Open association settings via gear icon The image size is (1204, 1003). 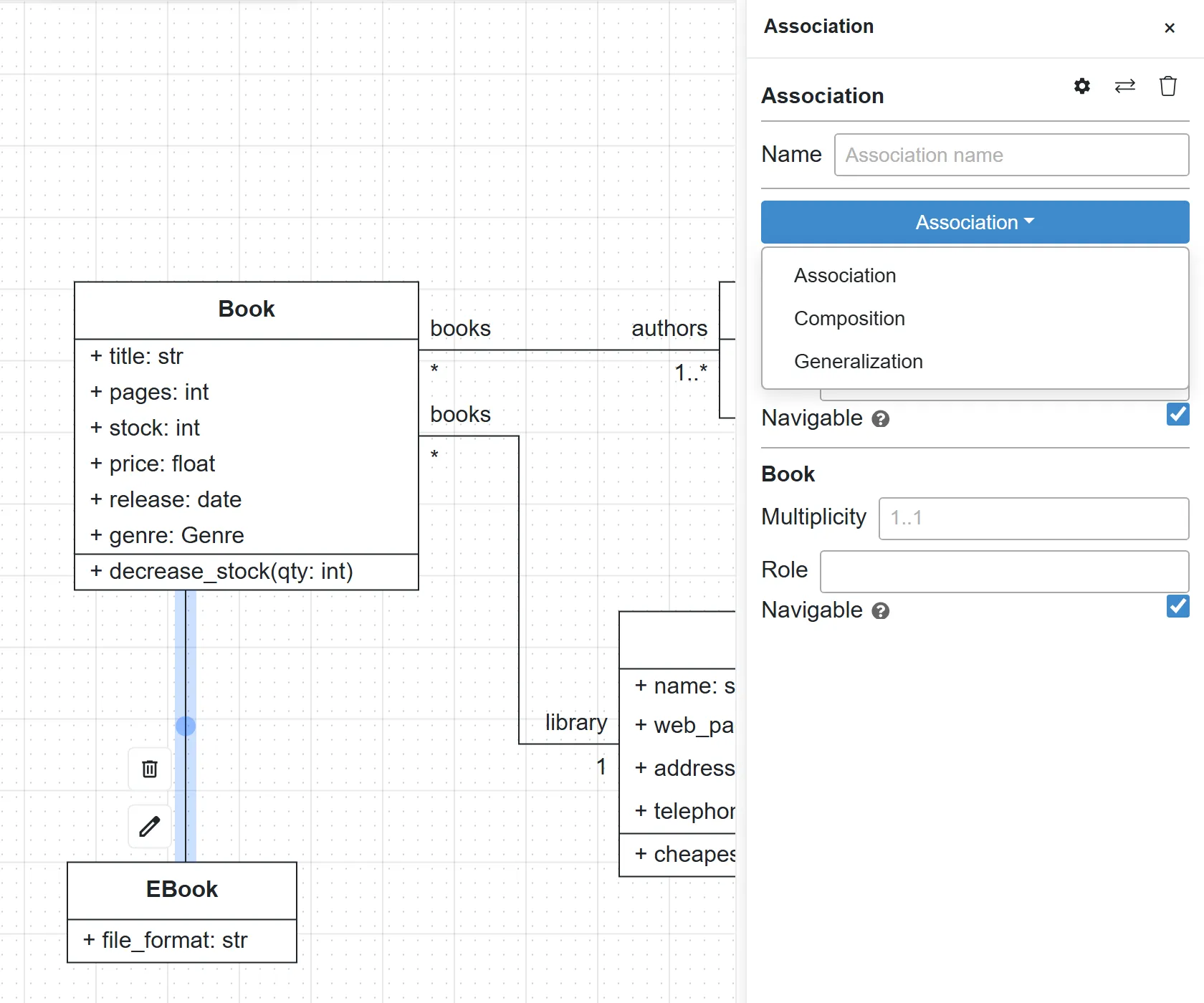coord(1082,87)
